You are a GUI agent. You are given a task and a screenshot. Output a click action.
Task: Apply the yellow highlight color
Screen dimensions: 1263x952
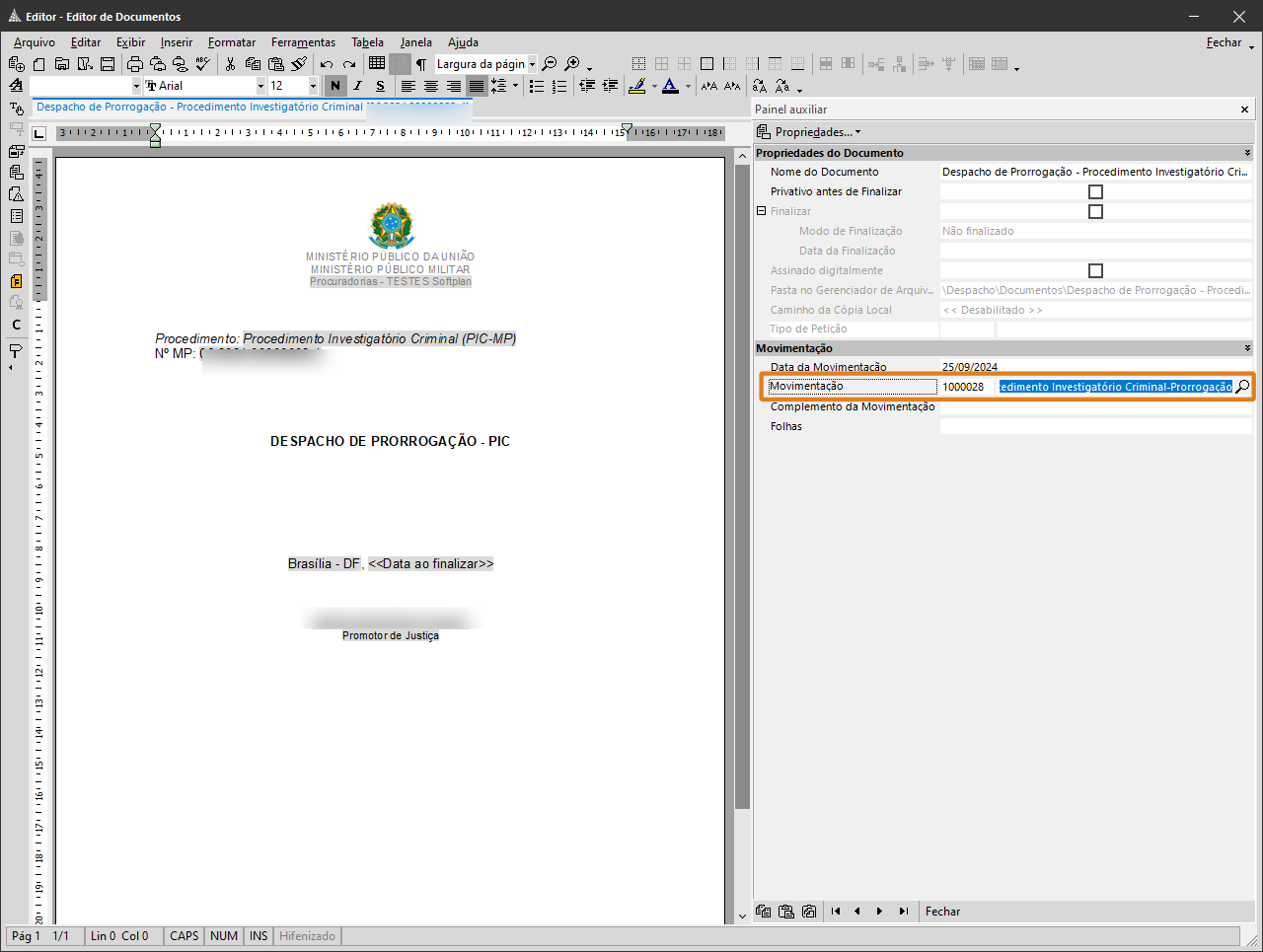[x=637, y=87]
